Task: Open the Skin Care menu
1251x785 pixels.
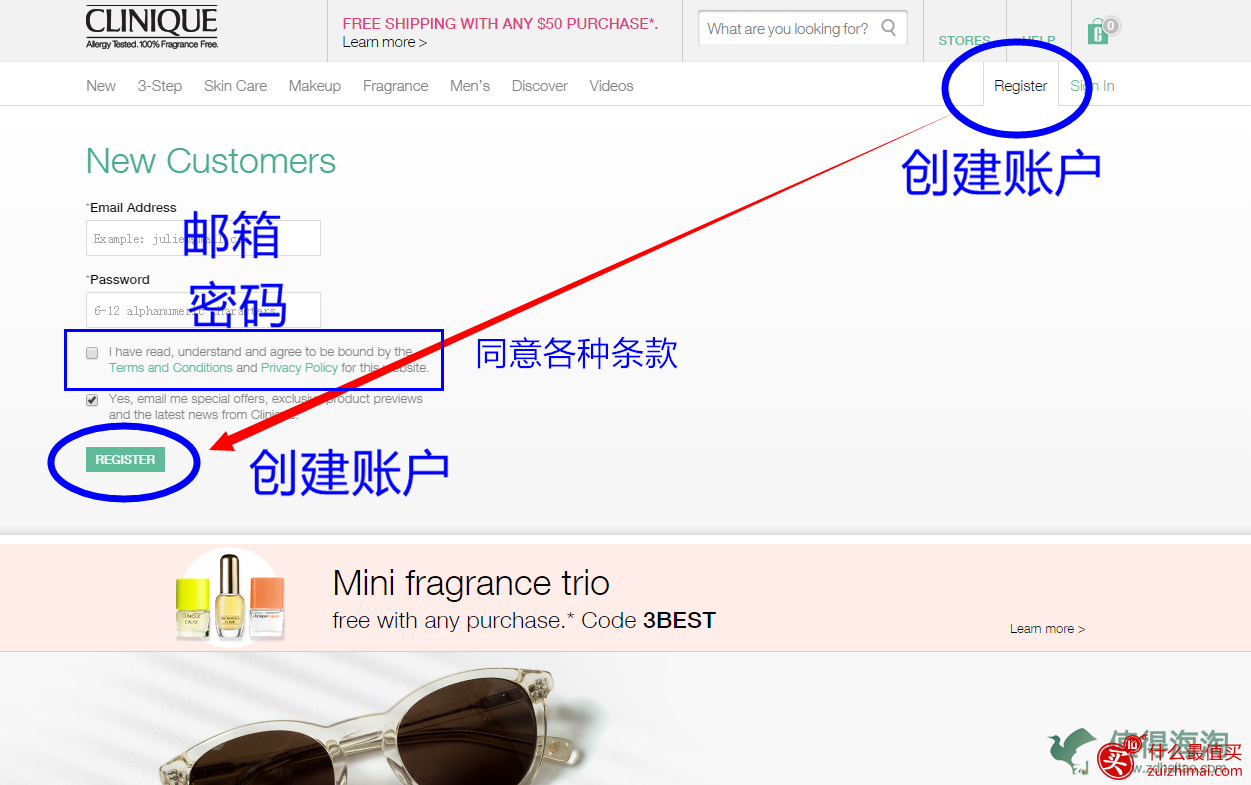Action: 235,86
